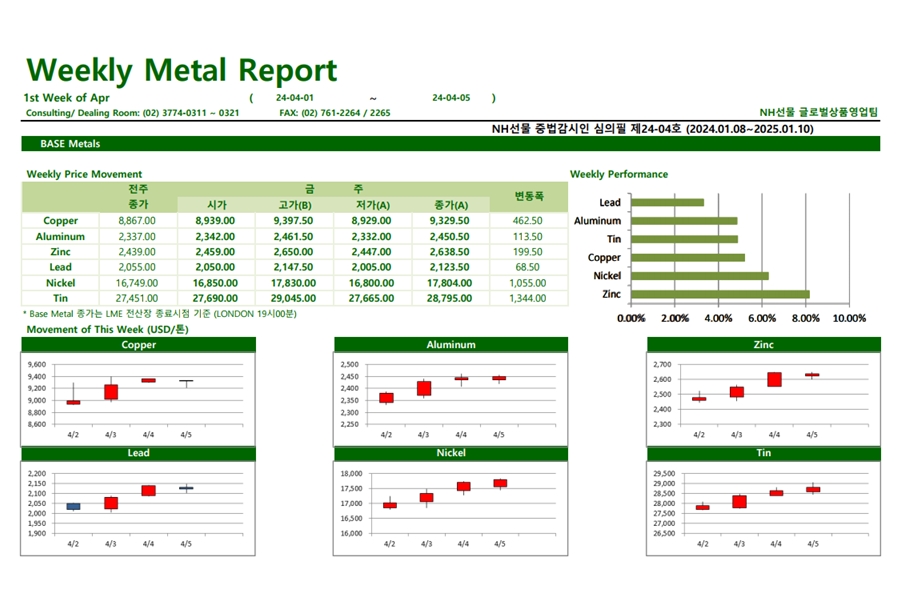Click the Lead chart title bar

click(138, 454)
